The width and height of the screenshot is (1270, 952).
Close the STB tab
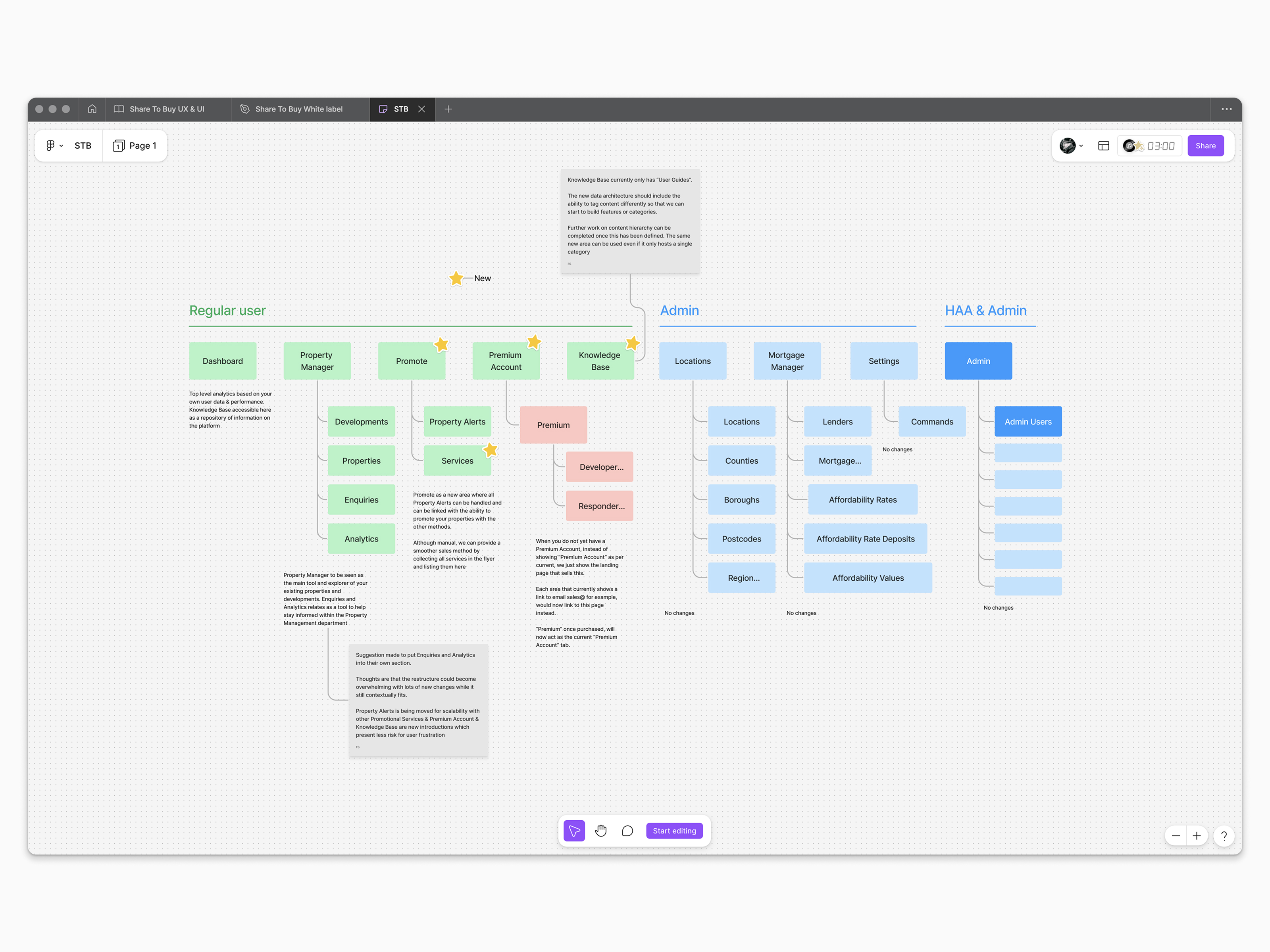pyautogui.click(x=421, y=109)
